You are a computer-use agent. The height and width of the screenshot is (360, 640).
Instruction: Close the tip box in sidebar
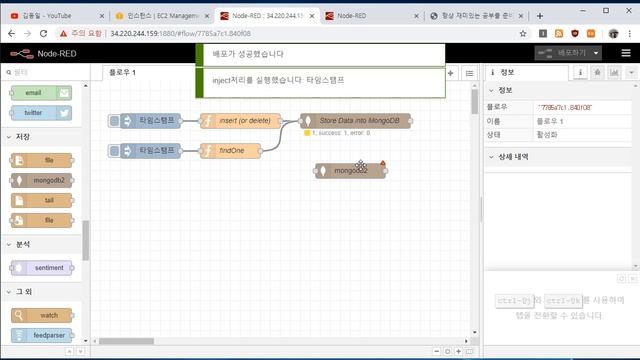coord(632,278)
